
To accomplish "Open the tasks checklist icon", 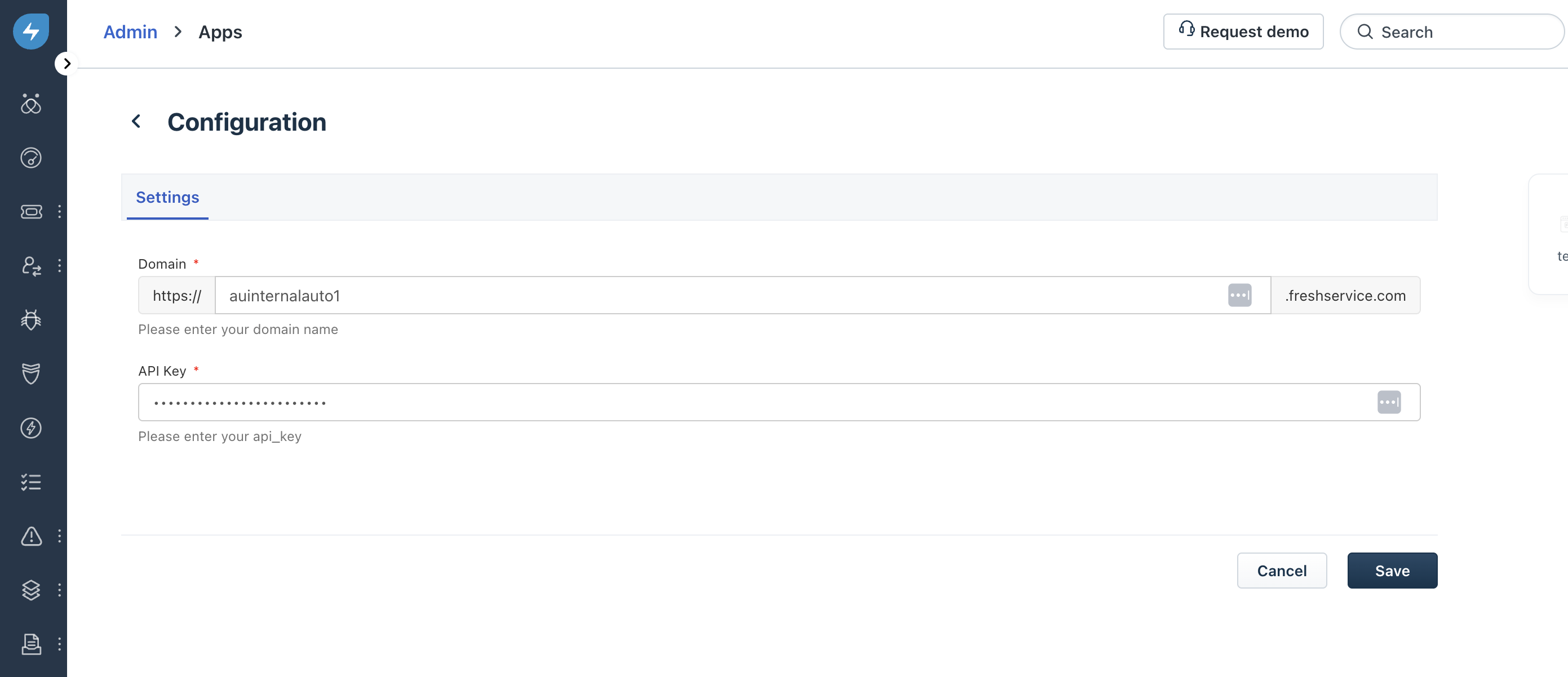I will coord(31,482).
